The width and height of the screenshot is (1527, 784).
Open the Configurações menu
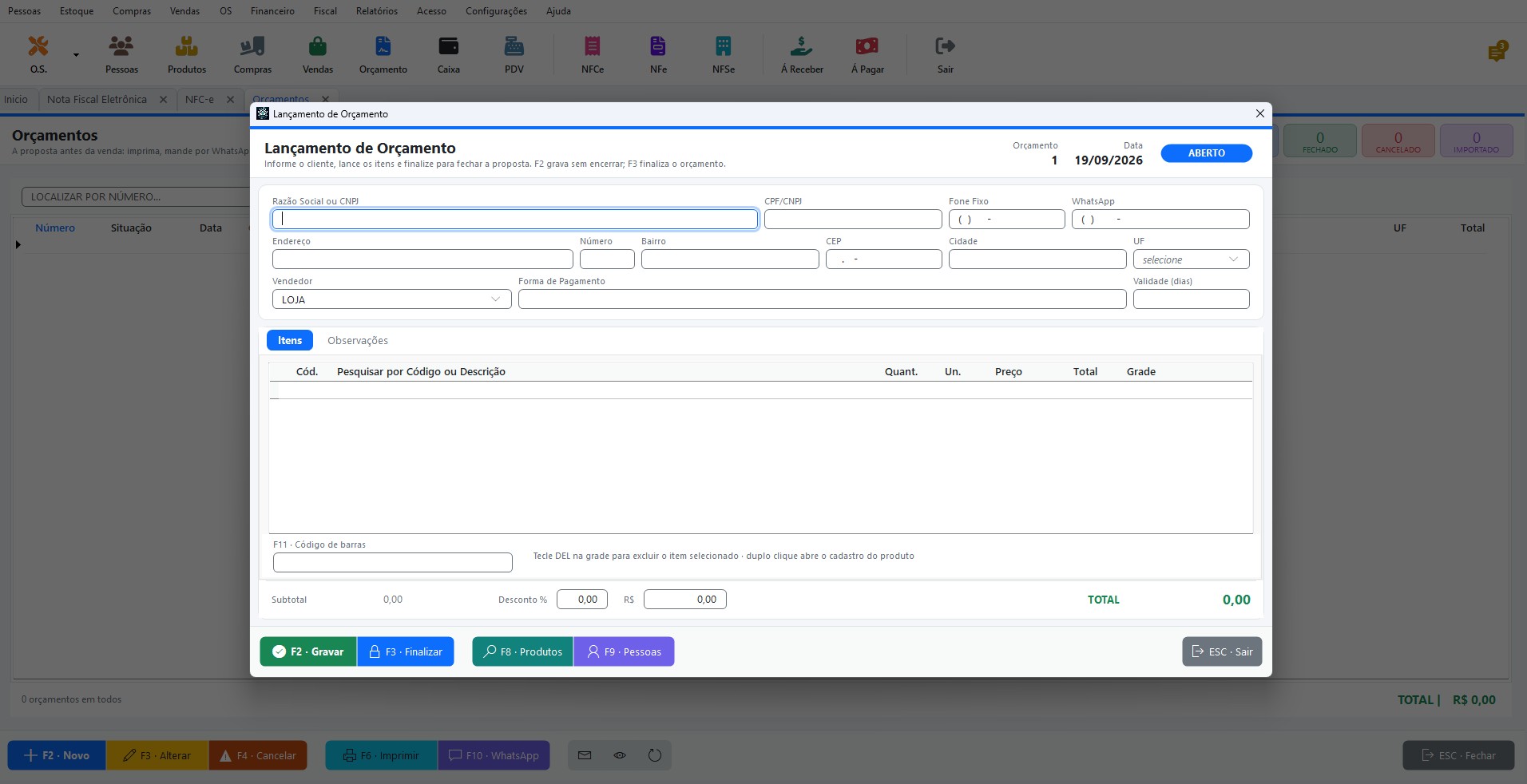496,11
